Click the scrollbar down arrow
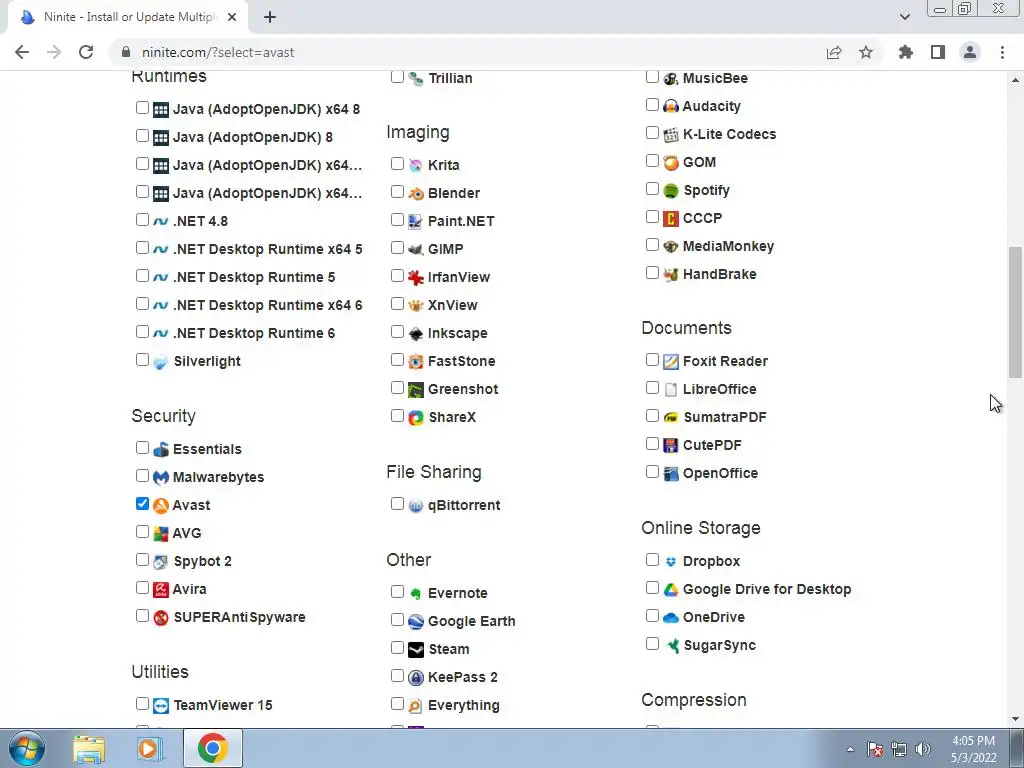1024x768 pixels. (1015, 719)
